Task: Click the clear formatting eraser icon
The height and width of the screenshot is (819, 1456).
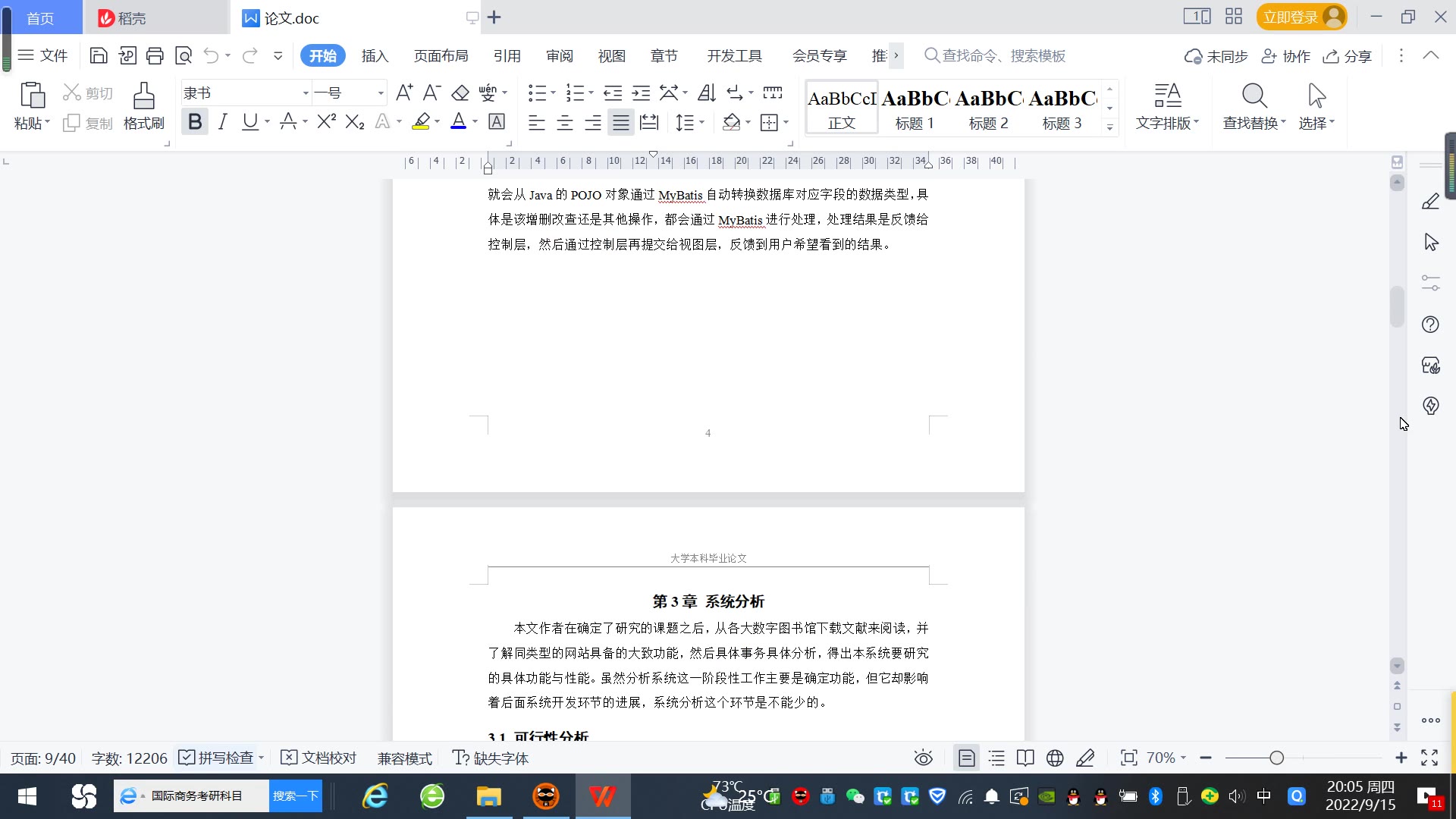Action: [x=460, y=93]
